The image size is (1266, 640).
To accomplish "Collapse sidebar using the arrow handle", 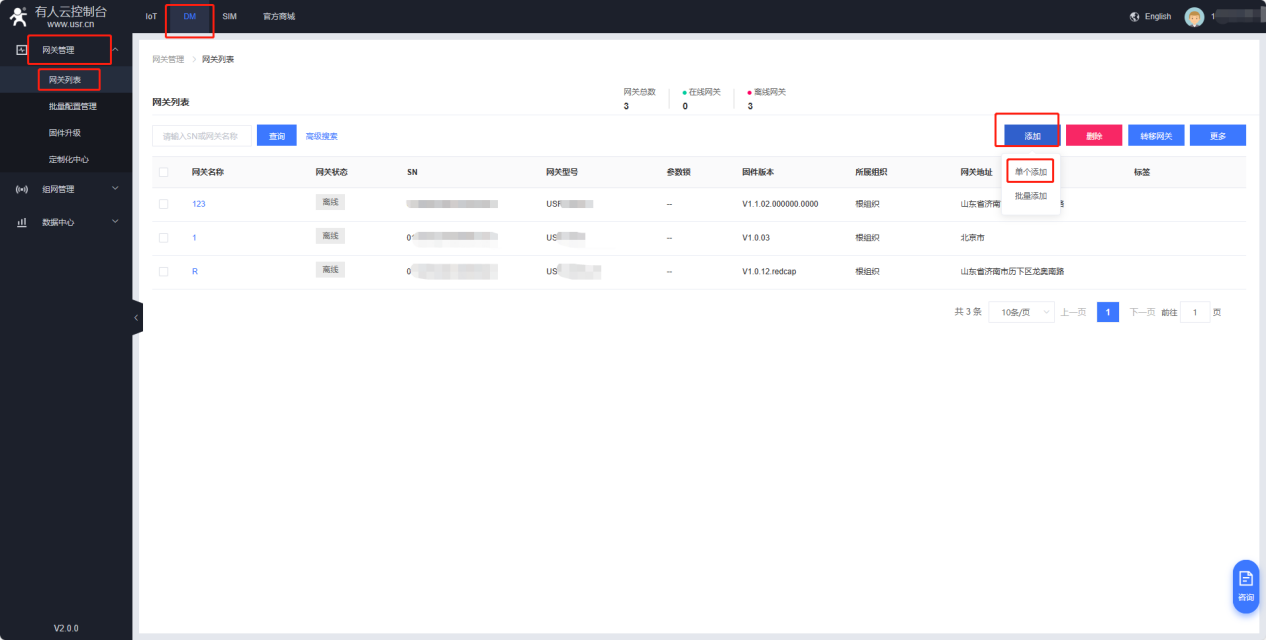I will tap(137, 317).
